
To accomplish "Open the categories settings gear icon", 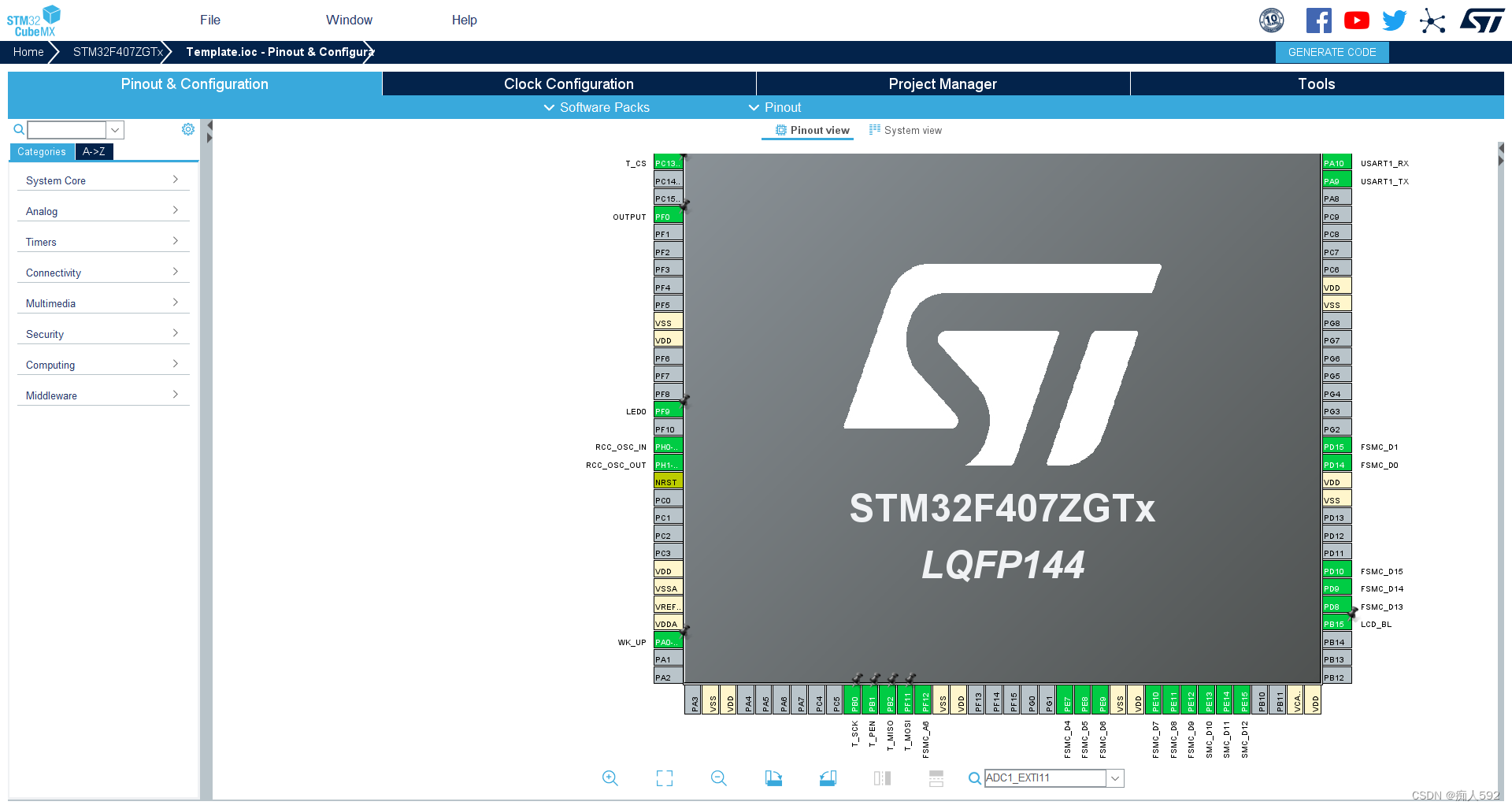I will [x=188, y=129].
